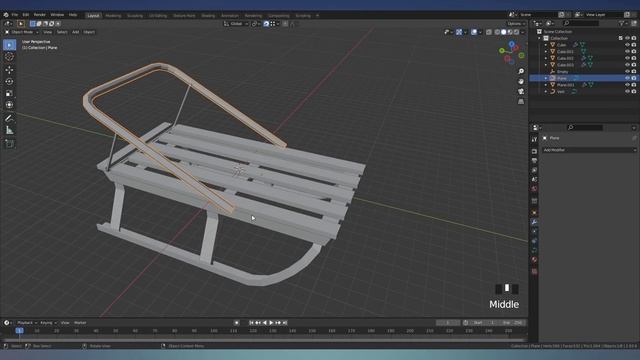Click the zoom view magnifier icon
Viewport: 640px width, 360px height.
[521, 71]
